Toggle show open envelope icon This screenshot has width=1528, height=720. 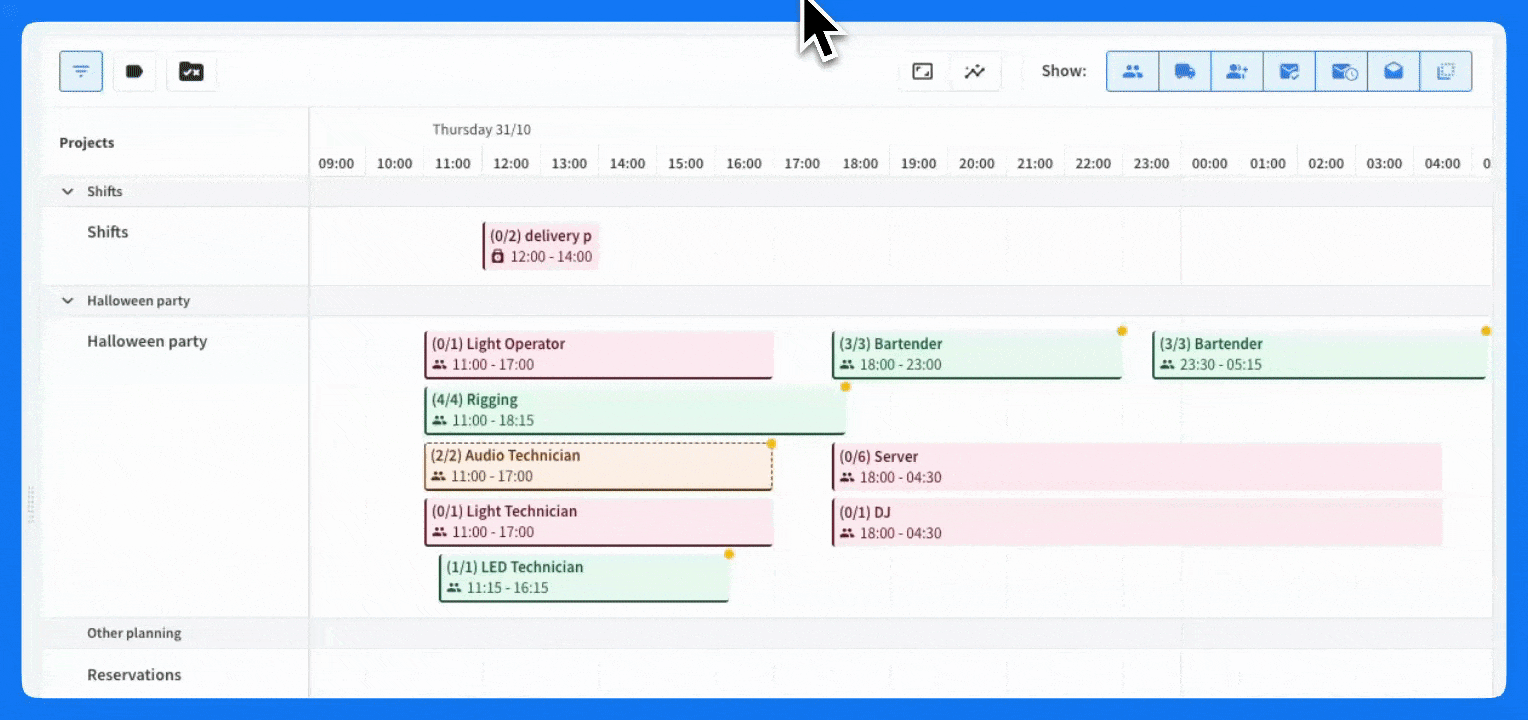[x=1393, y=72]
